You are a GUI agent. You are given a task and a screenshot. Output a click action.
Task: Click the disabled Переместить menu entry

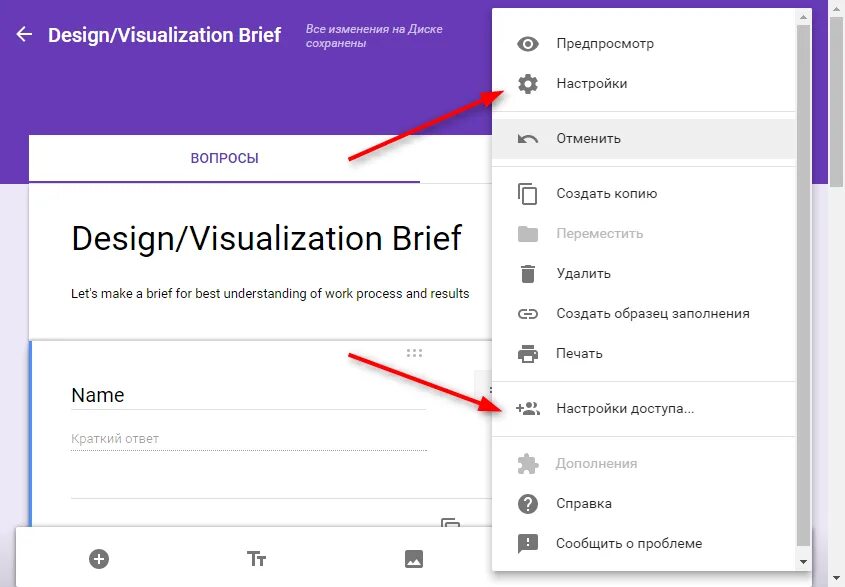point(644,234)
